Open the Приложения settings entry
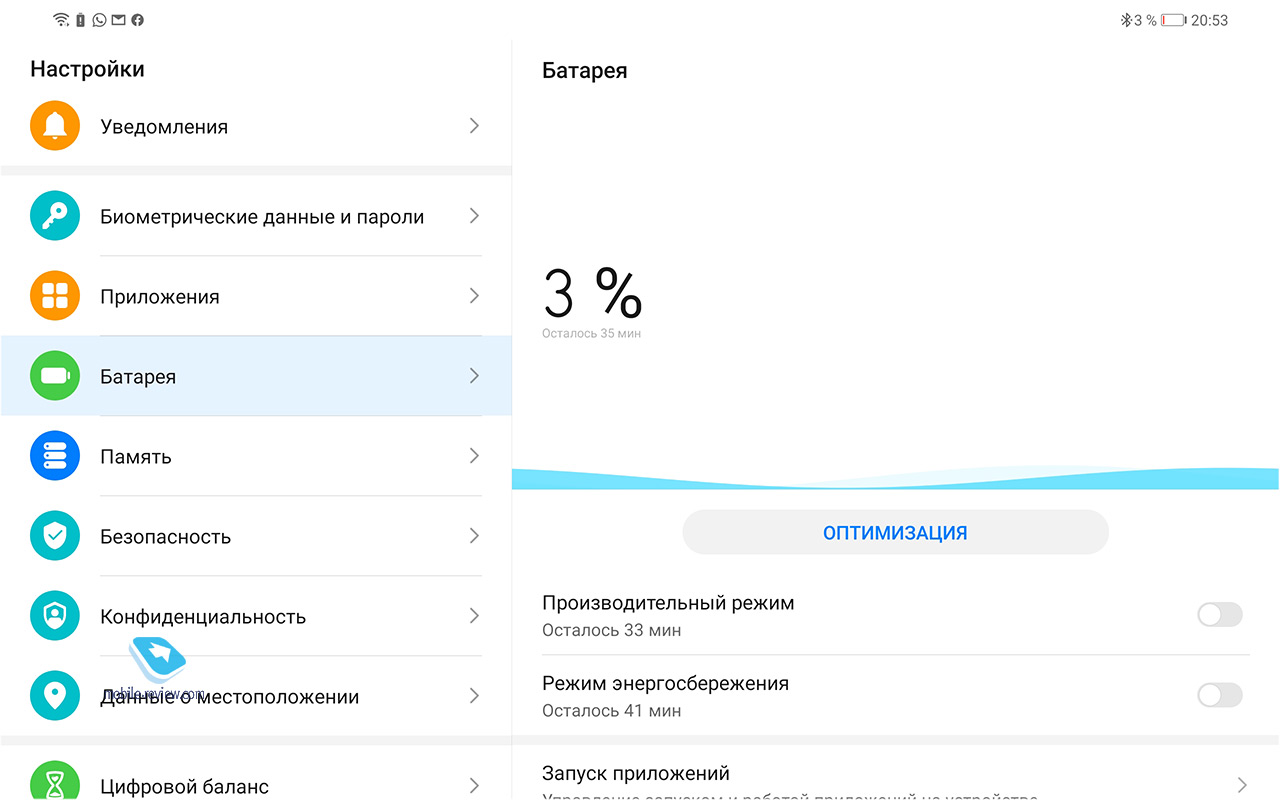 click(x=256, y=296)
